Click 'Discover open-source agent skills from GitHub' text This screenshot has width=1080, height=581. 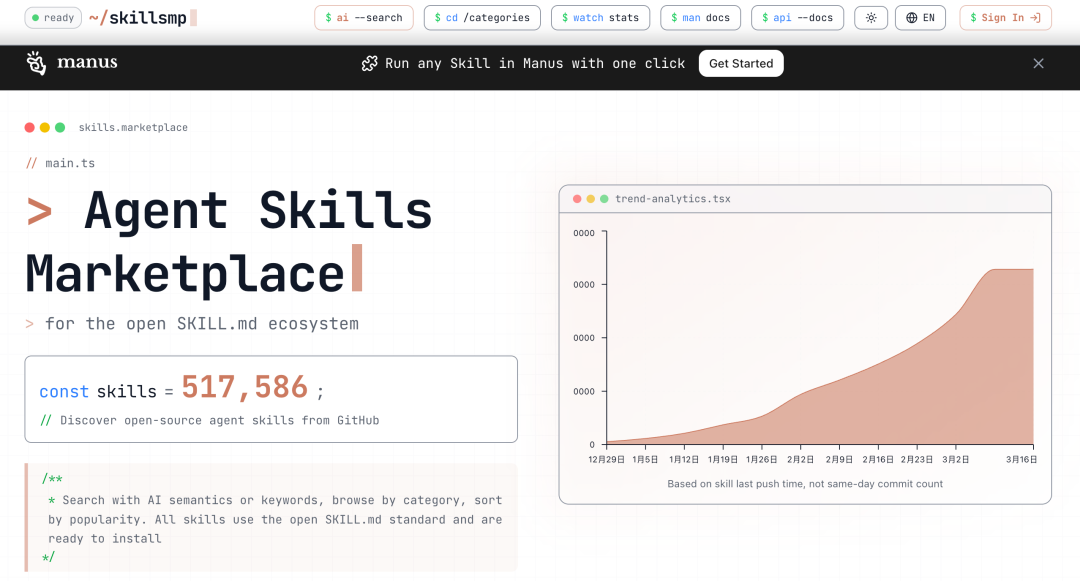(219, 420)
